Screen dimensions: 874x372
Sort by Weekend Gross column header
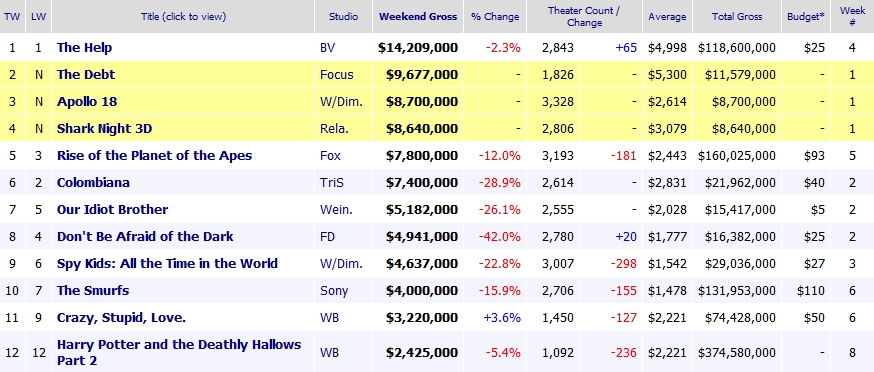point(418,17)
